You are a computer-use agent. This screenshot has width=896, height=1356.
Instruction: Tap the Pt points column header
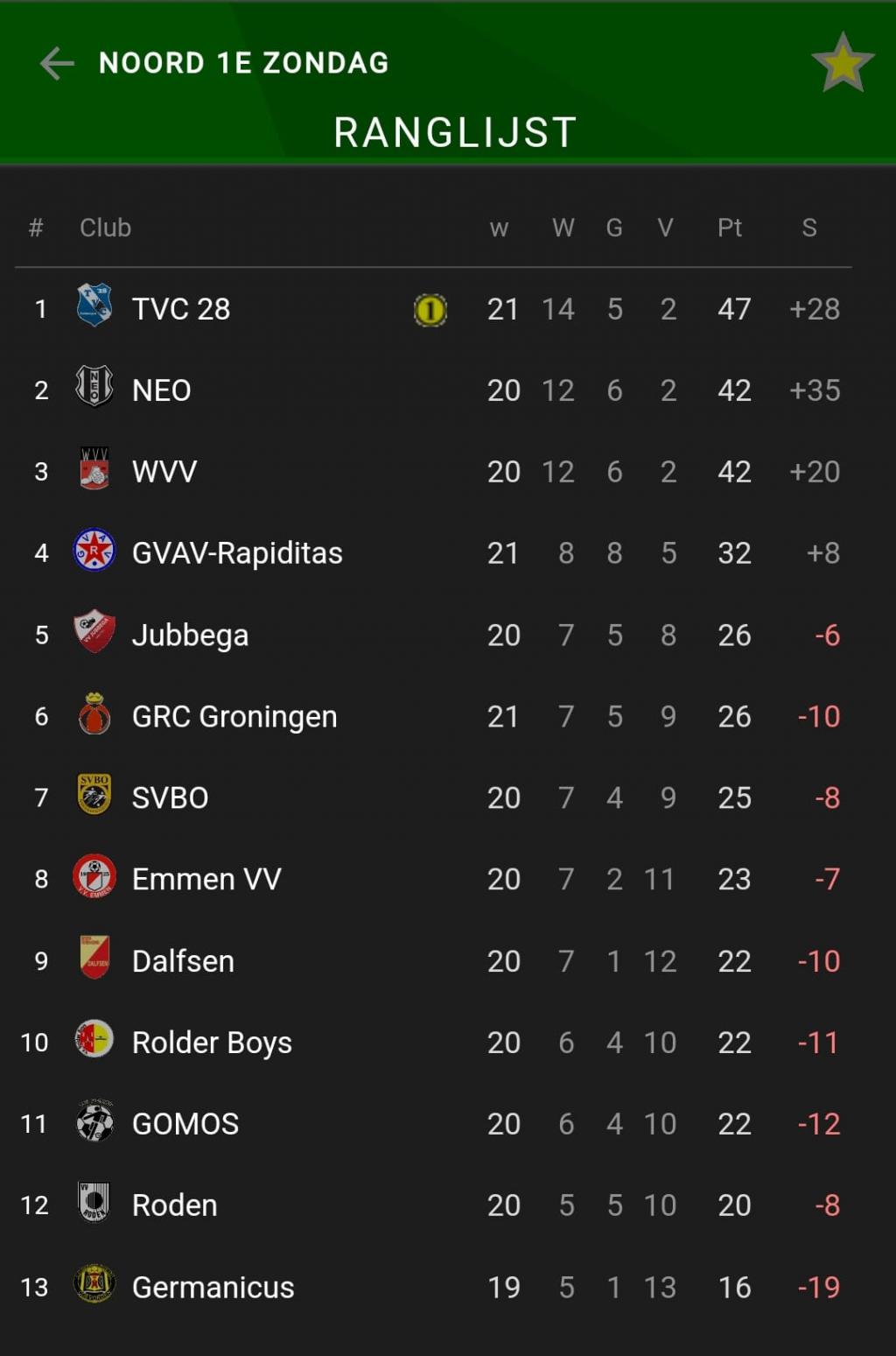[730, 228]
